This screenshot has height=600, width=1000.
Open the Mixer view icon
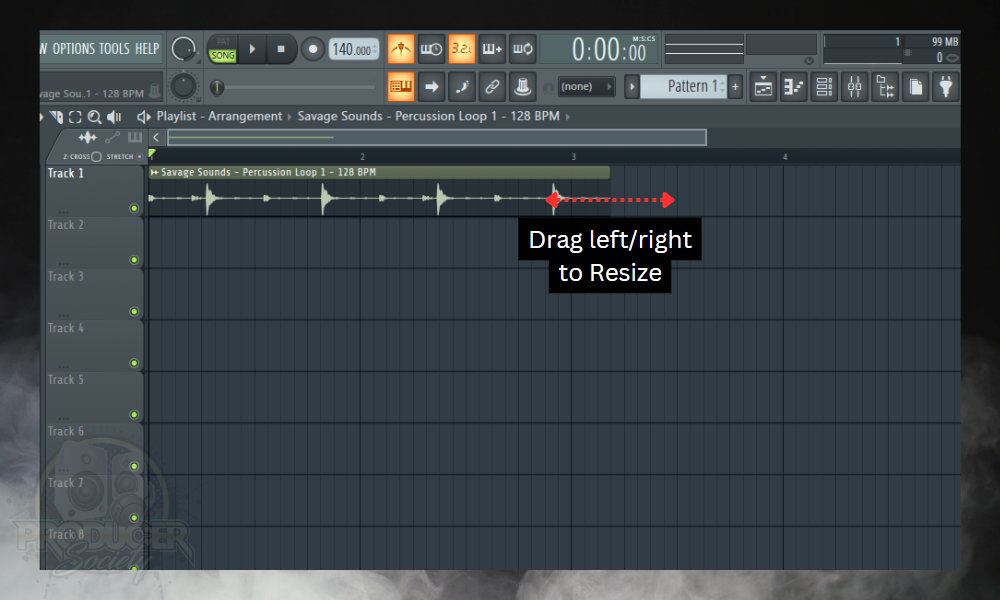point(854,87)
